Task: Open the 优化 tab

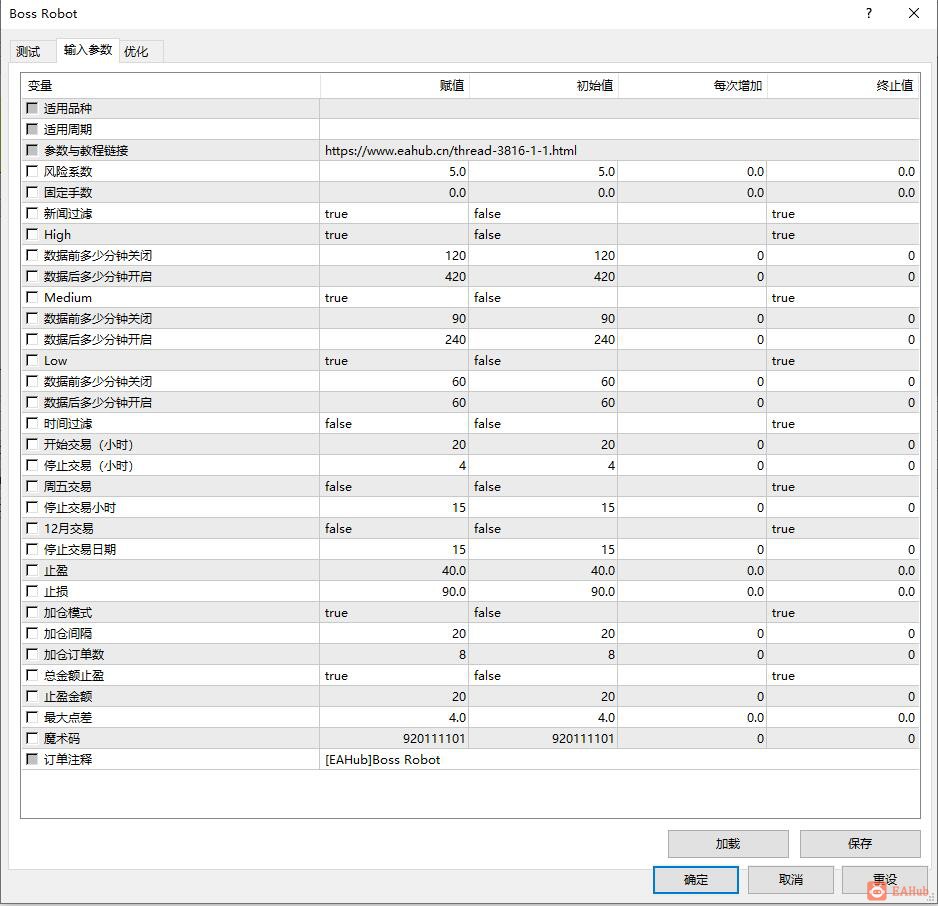Action: pyautogui.click(x=136, y=52)
